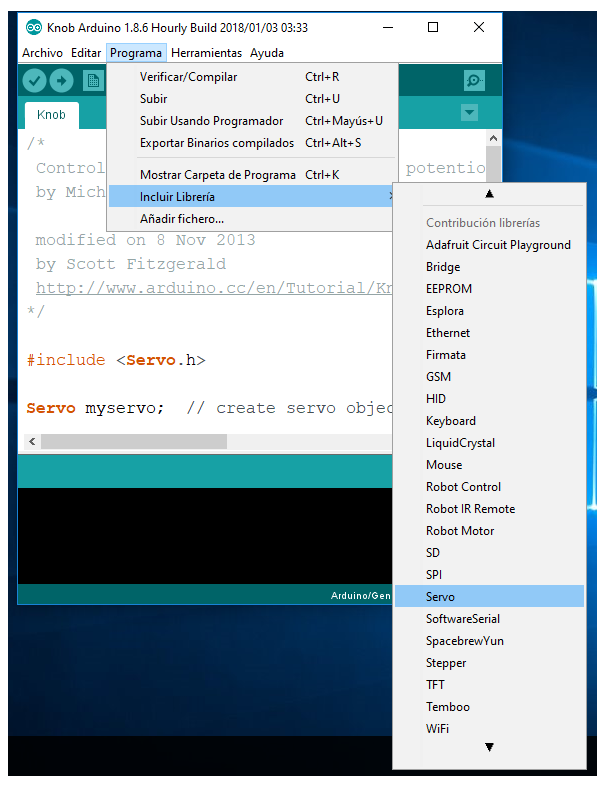Open the Ayuda menu
The width and height of the screenshot is (614, 787).
tap(267, 53)
